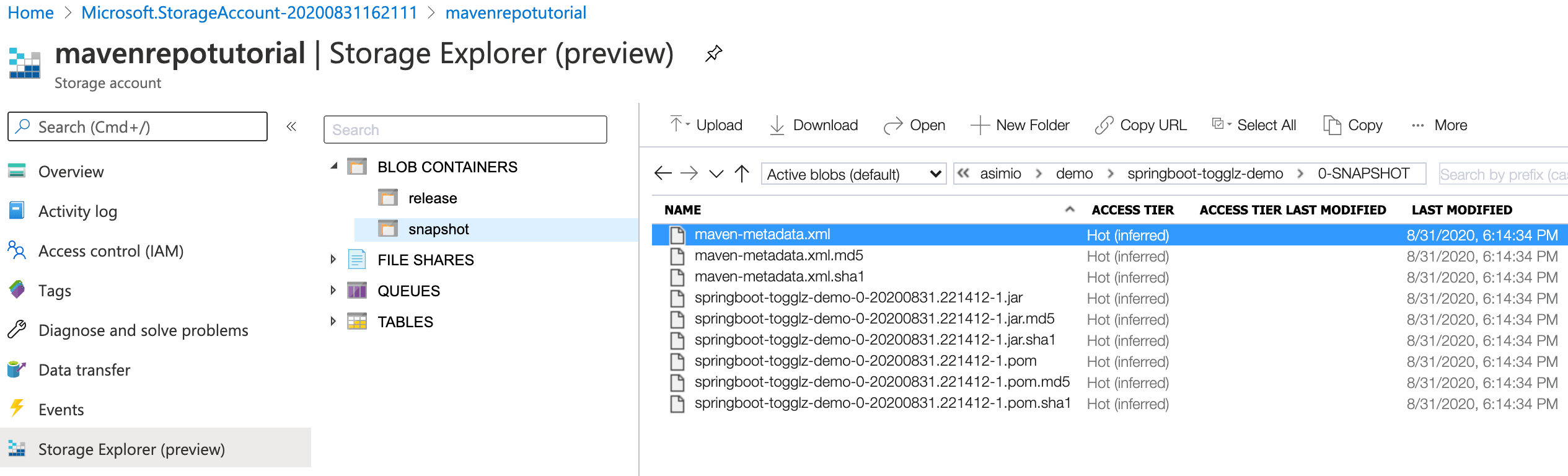
Task: Pin the Storage Explorer blade
Action: coord(713,54)
